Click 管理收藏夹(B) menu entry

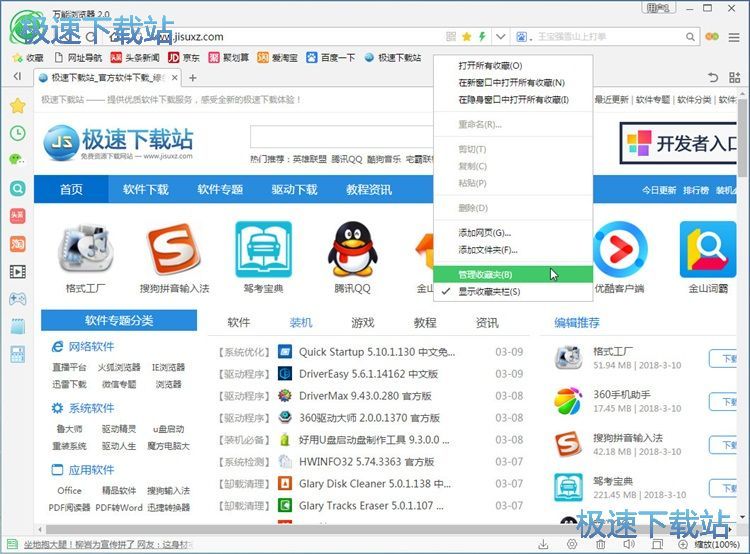click(513, 275)
